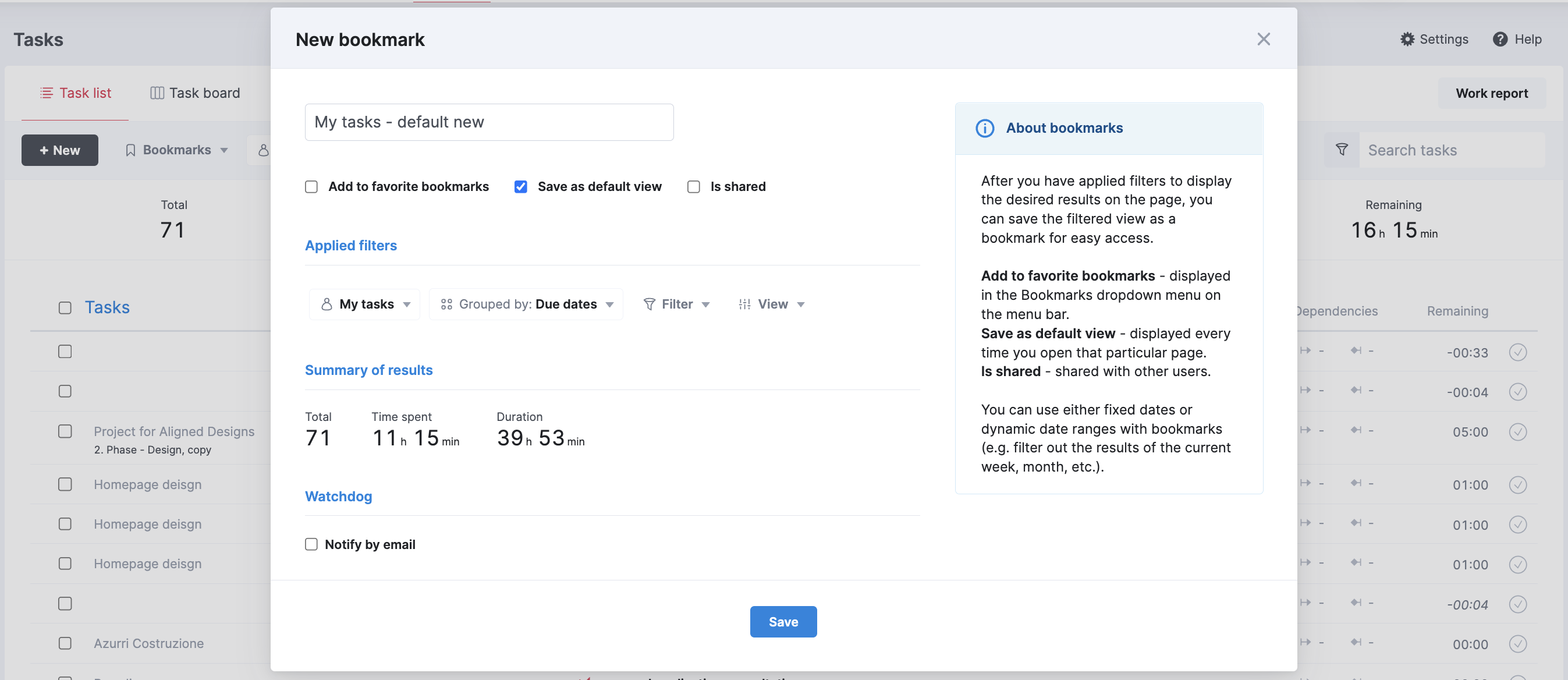Focus the Search tasks field
The image size is (1568, 680).
(x=1452, y=150)
